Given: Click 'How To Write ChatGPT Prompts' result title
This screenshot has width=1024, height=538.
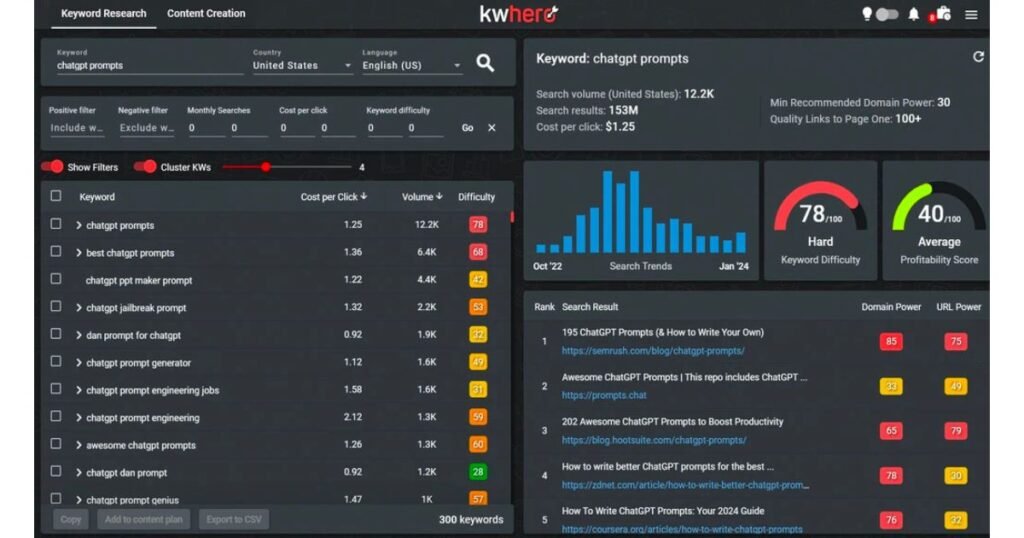Looking at the screenshot, I should (x=663, y=511).
